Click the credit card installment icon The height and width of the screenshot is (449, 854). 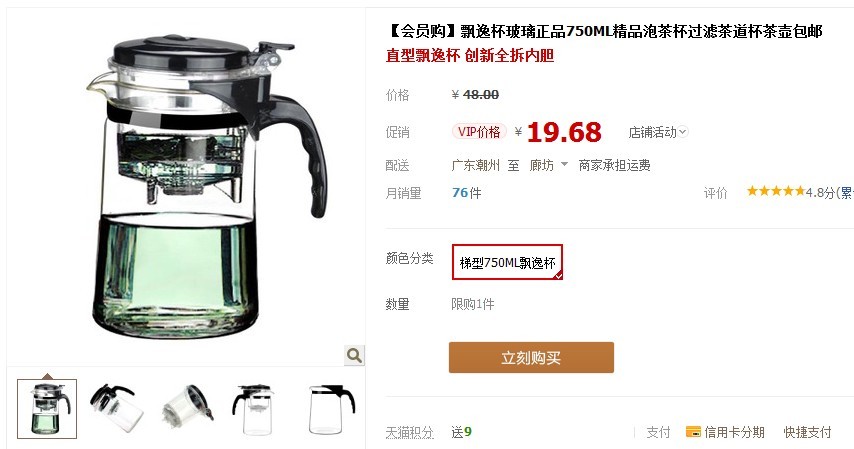click(x=693, y=432)
